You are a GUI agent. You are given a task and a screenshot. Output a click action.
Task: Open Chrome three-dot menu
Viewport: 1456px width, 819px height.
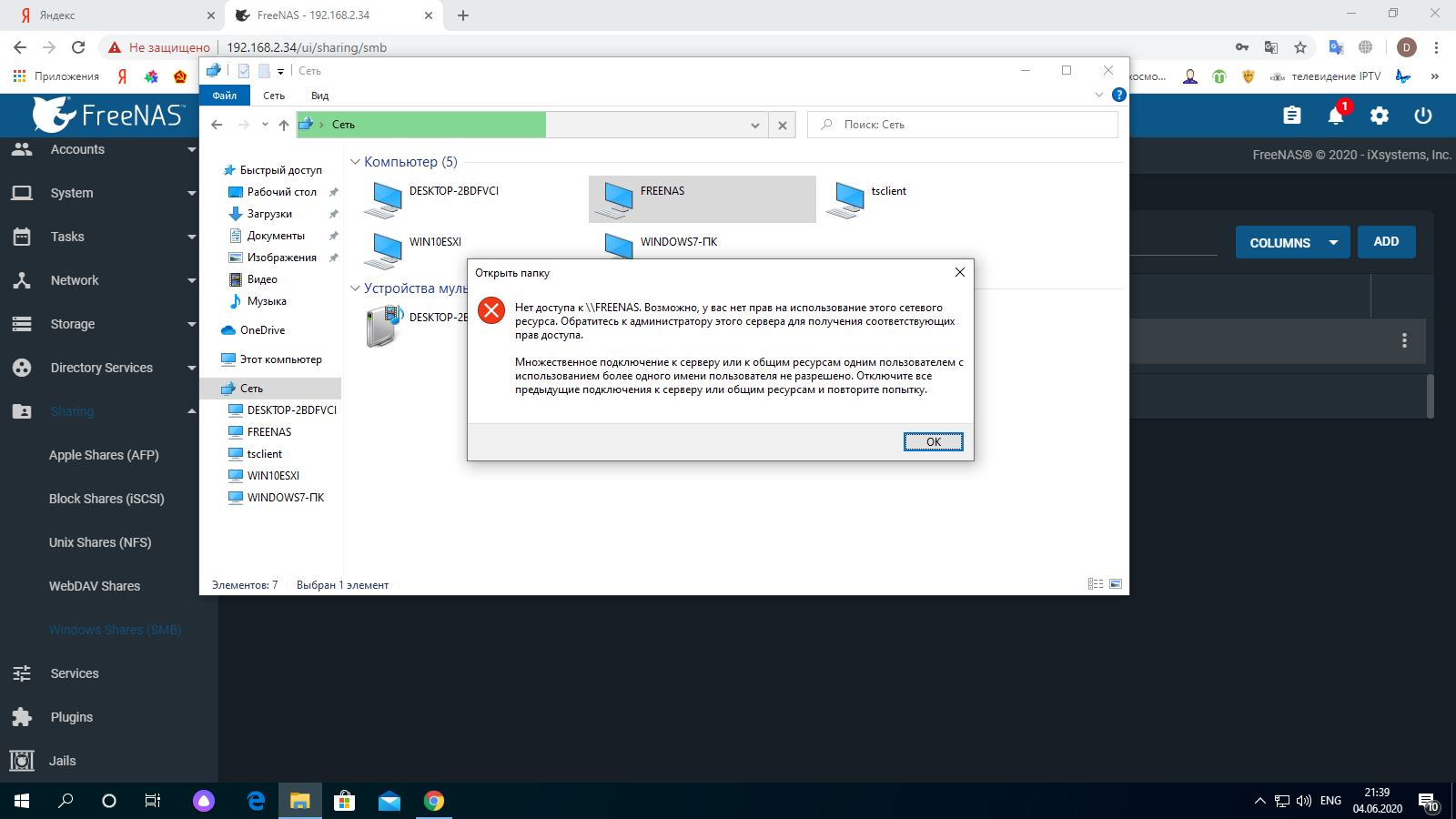click(1436, 47)
